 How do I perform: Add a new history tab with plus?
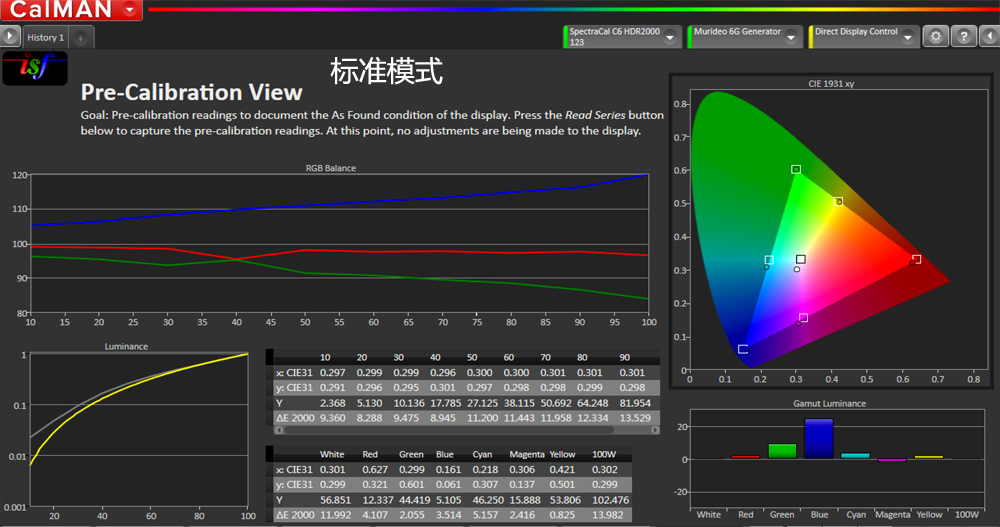pyautogui.click(x=81, y=38)
